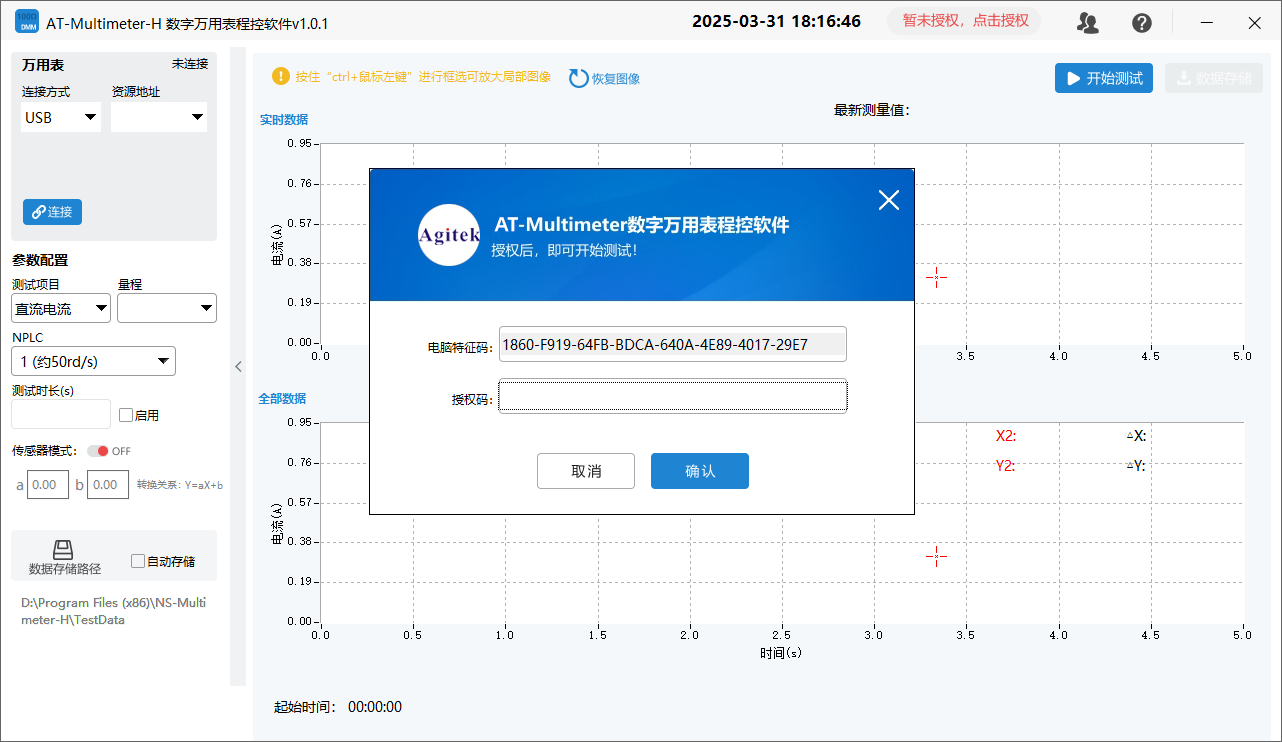
Task: Click the 数据存储路径 save-path icon
Action: [63, 549]
